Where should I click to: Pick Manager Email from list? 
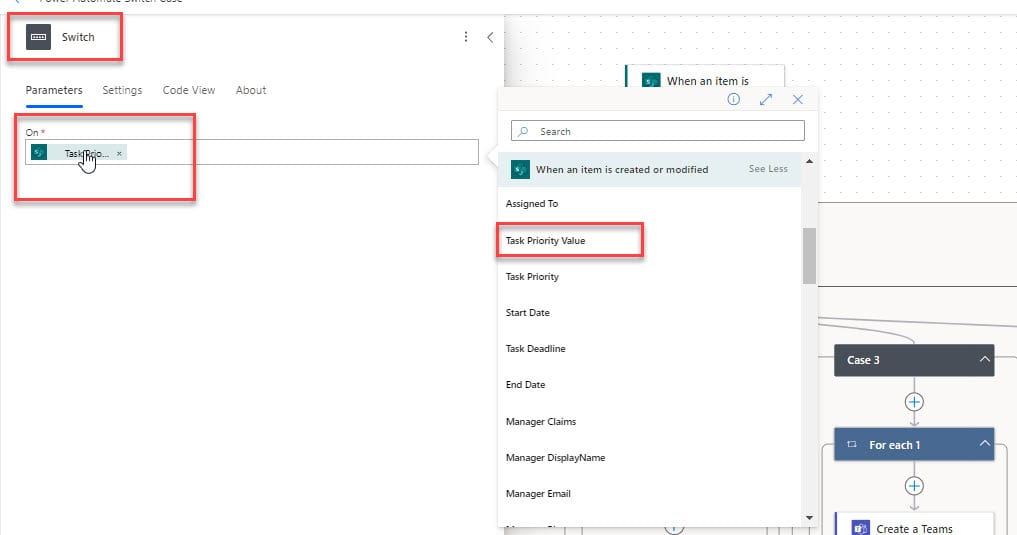click(538, 493)
